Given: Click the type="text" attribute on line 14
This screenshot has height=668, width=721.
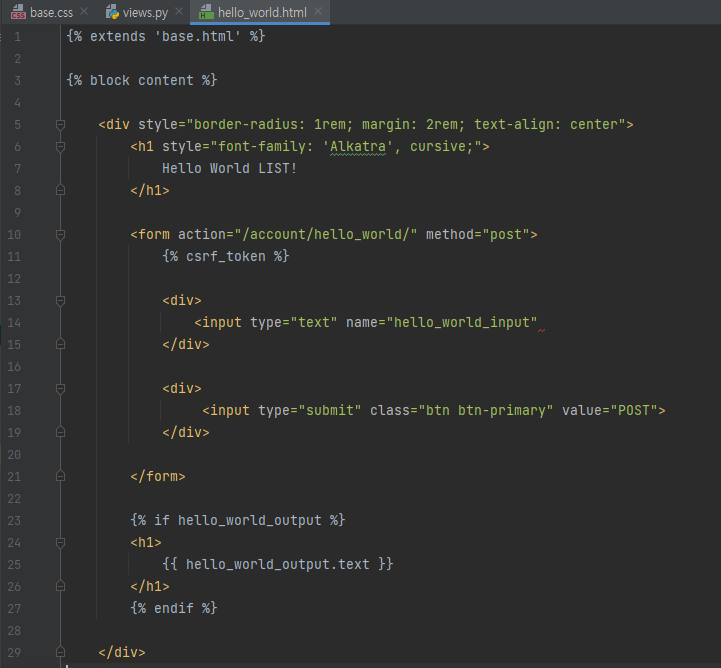Looking at the screenshot, I should (294, 322).
